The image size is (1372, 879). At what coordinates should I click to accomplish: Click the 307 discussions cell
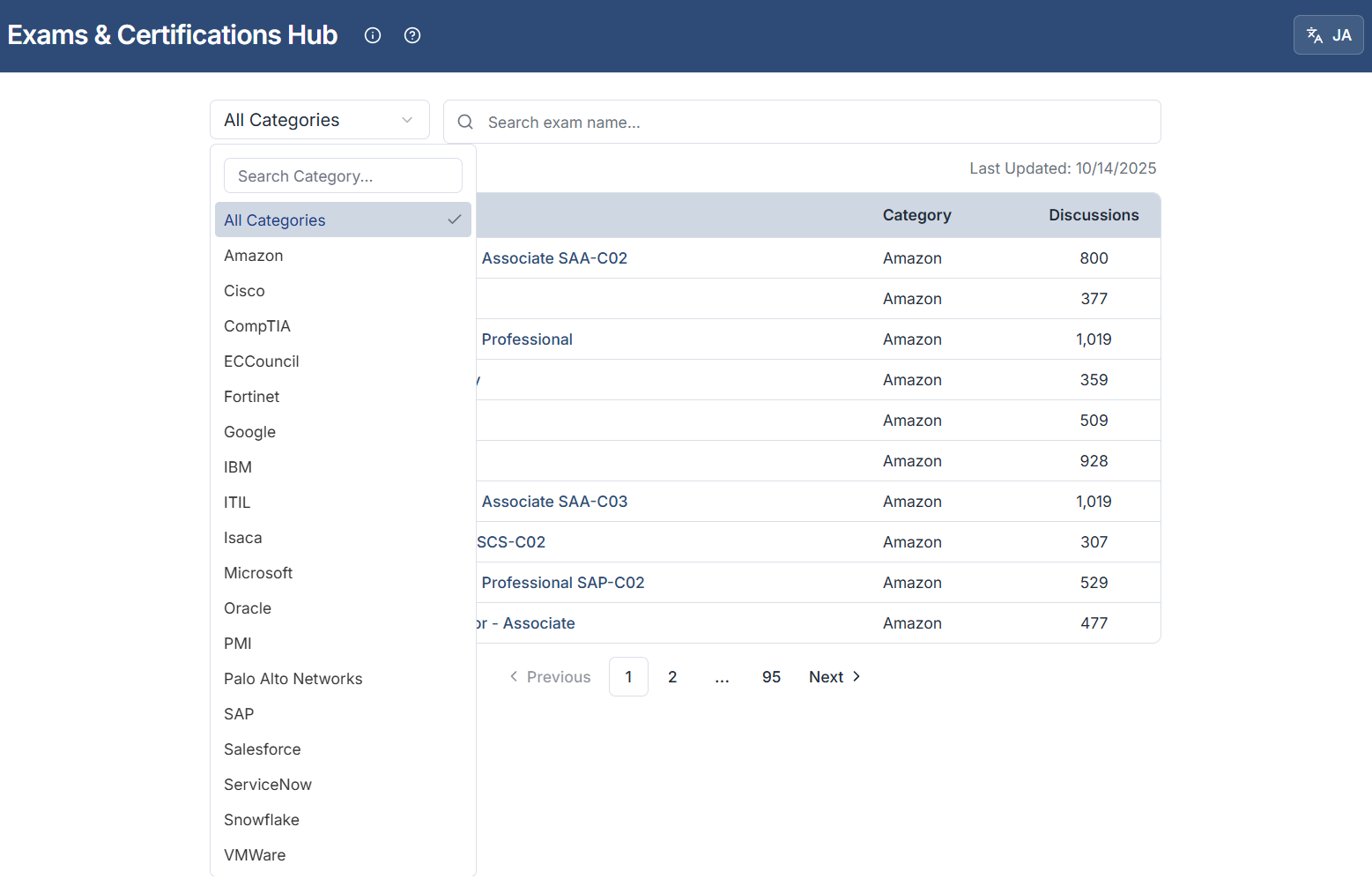pos(1094,542)
